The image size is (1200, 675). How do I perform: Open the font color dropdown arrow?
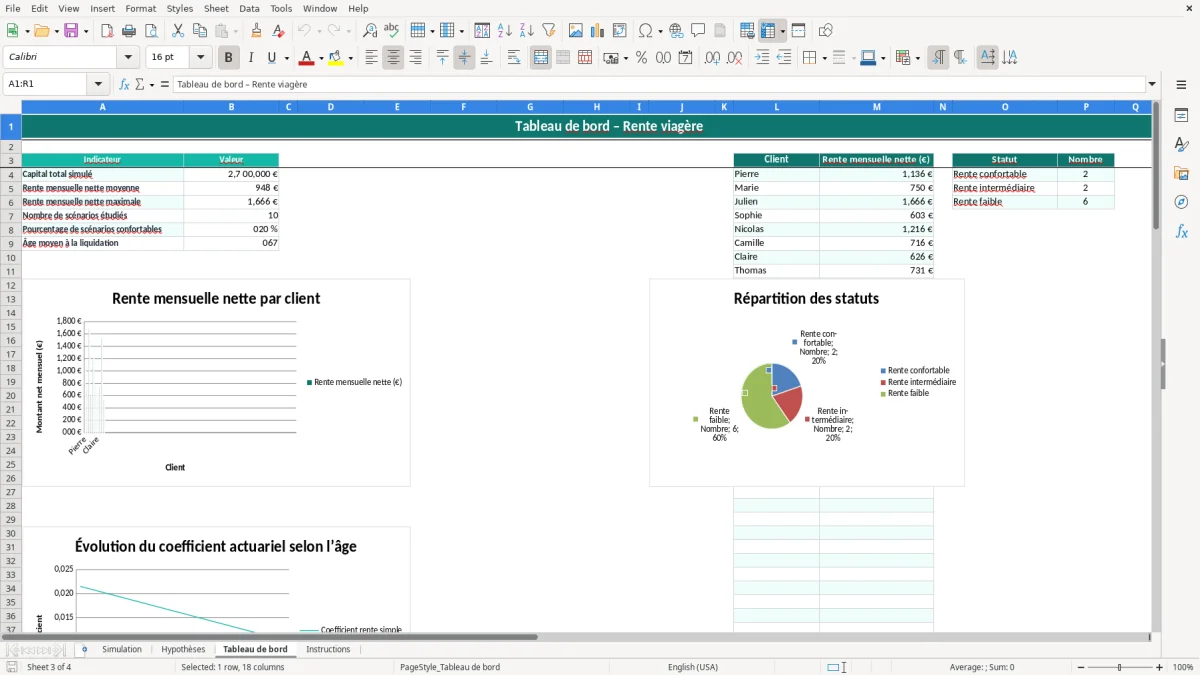(x=320, y=58)
